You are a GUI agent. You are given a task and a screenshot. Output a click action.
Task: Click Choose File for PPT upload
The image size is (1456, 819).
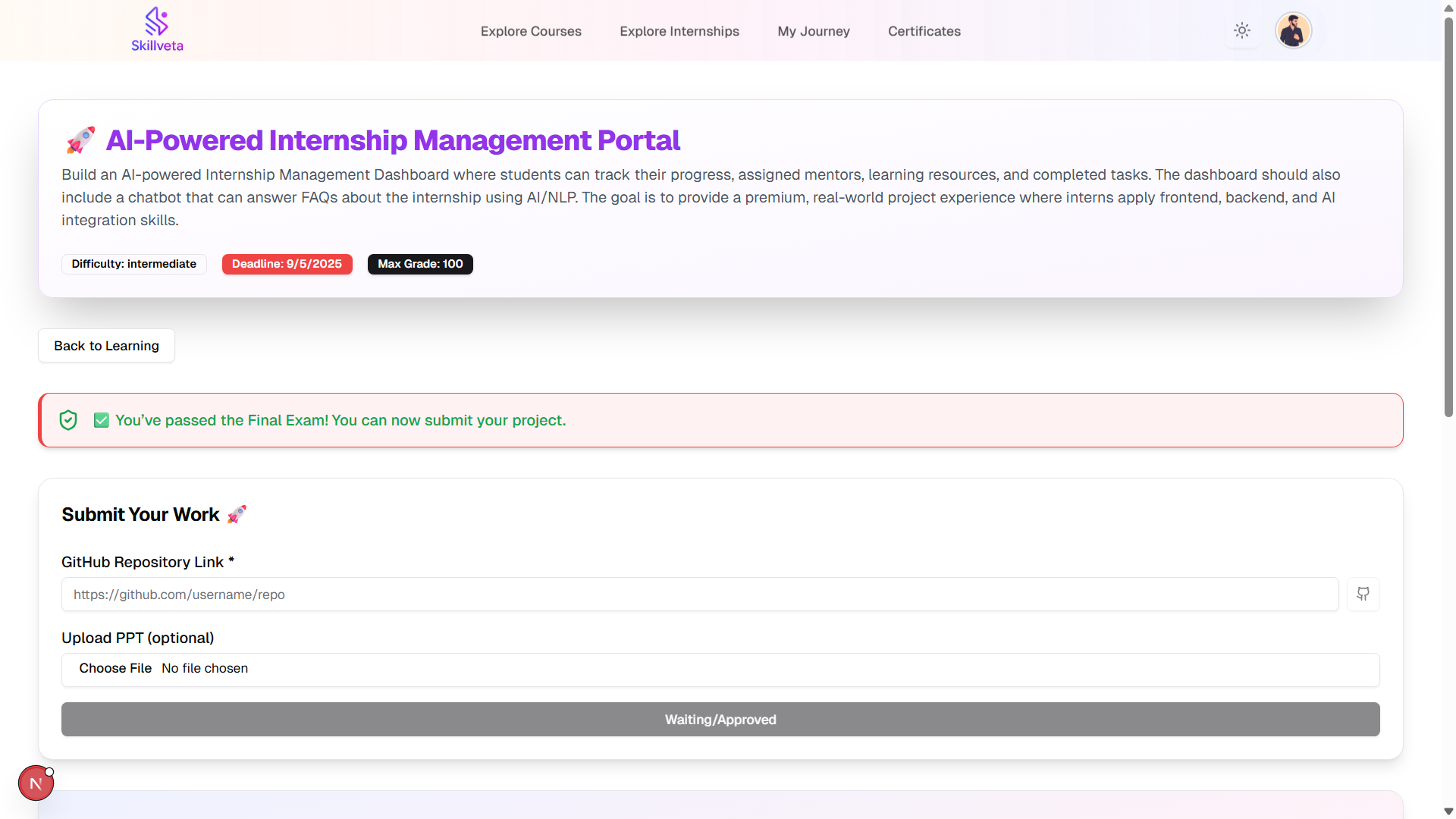coord(115,668)
